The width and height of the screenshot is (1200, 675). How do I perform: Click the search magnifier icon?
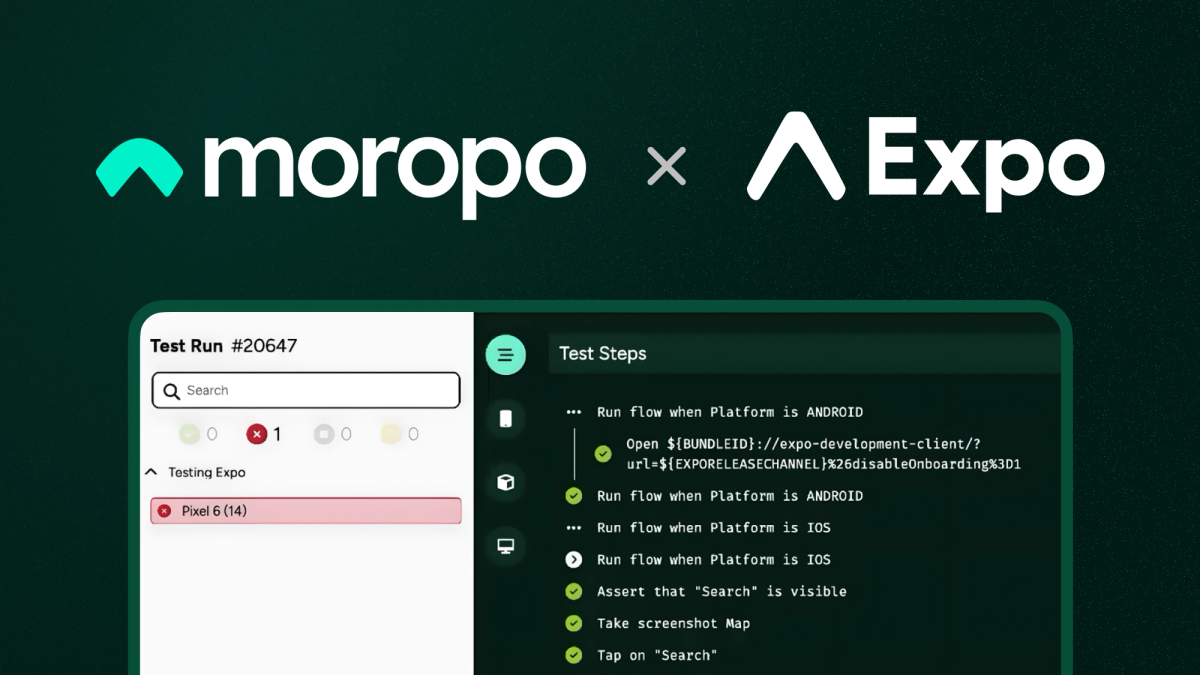171,390
